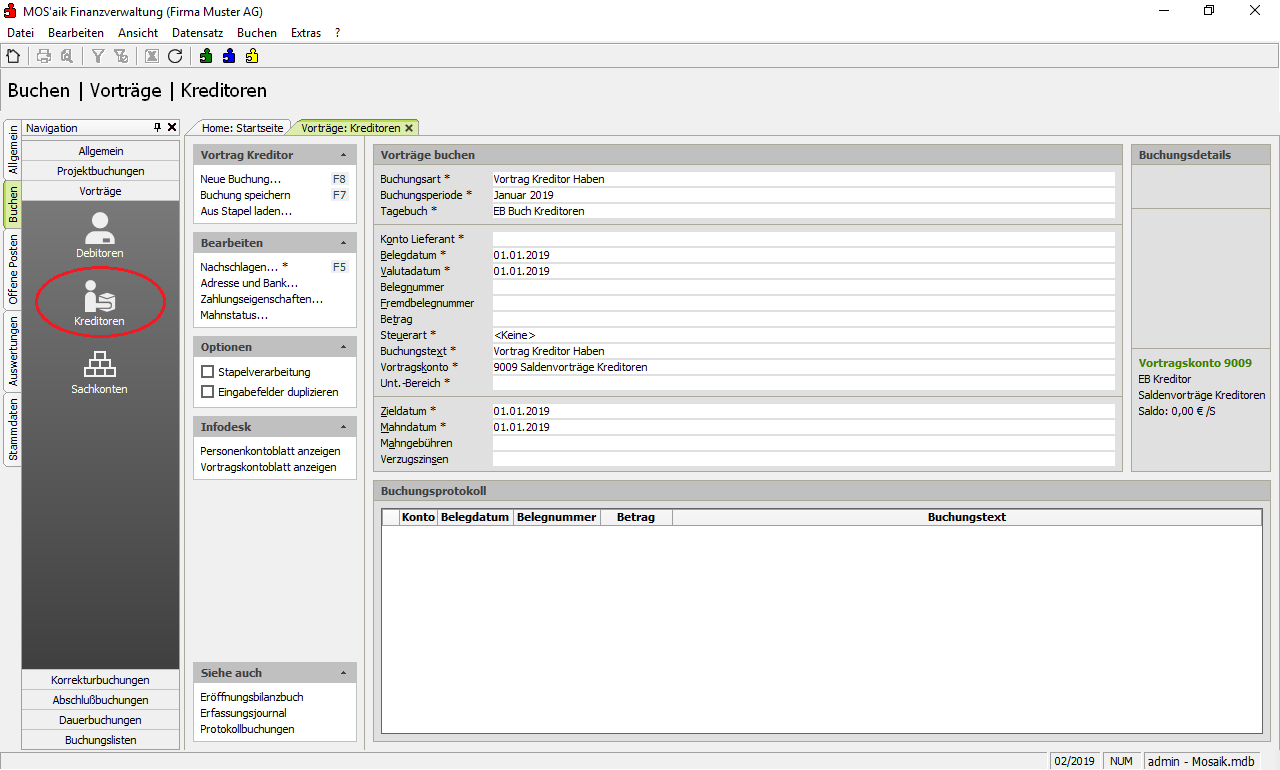Open Sachkonten in navigation panel
The image size is (1280, 770).
point(99,372)
